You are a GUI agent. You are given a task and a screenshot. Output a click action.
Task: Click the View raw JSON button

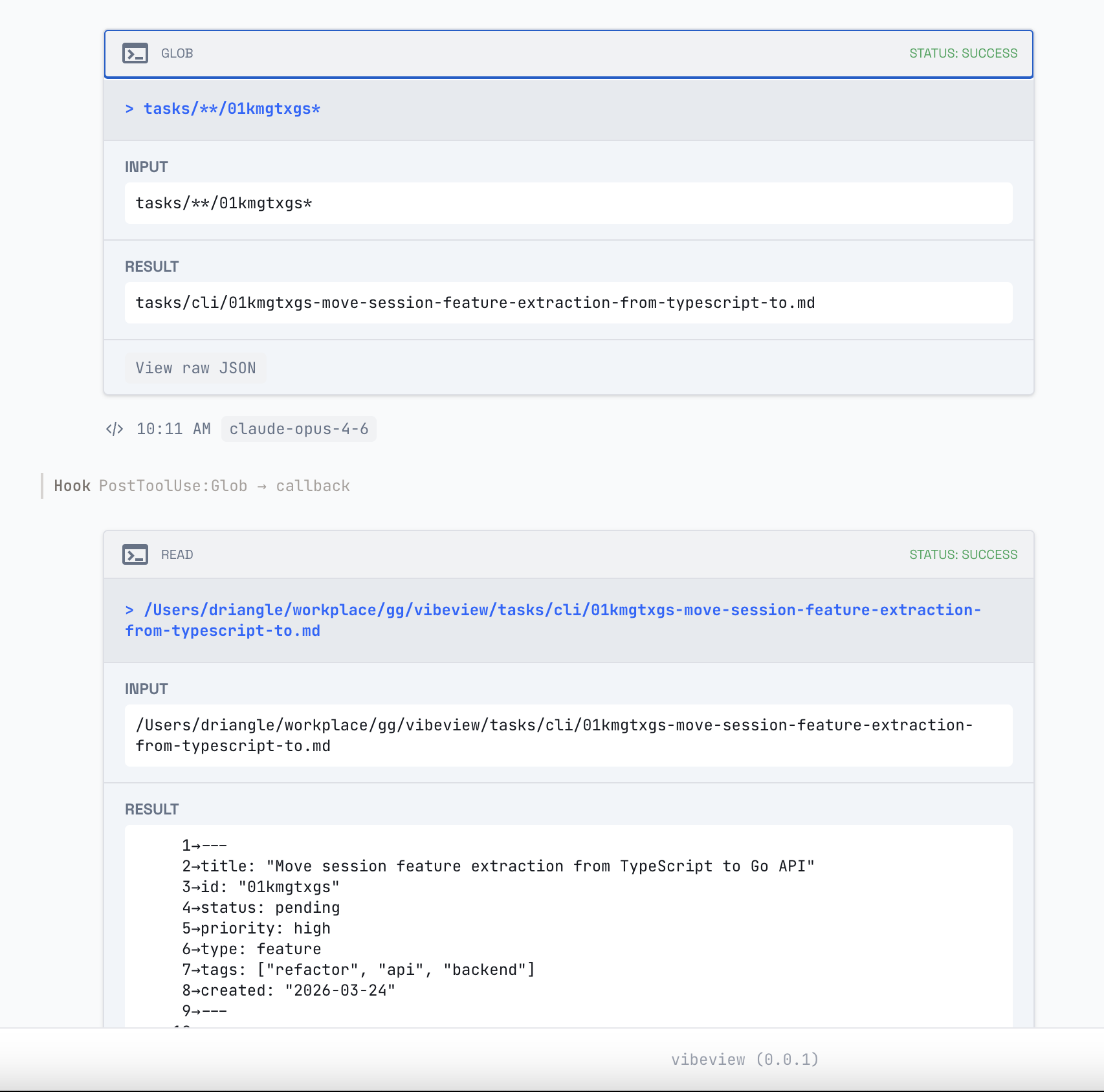195,367
